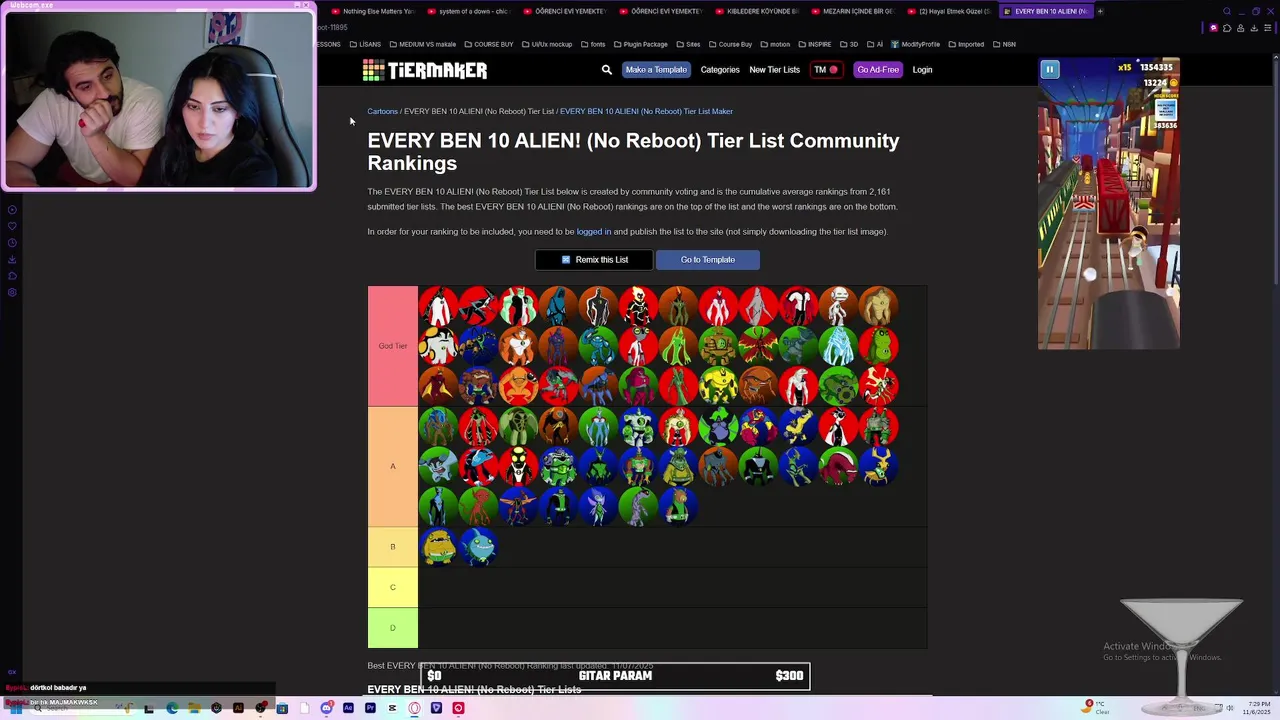Click the TierMaker logo
The height and width of the screenshot is (720, 1280).
[x=425, y=70]
